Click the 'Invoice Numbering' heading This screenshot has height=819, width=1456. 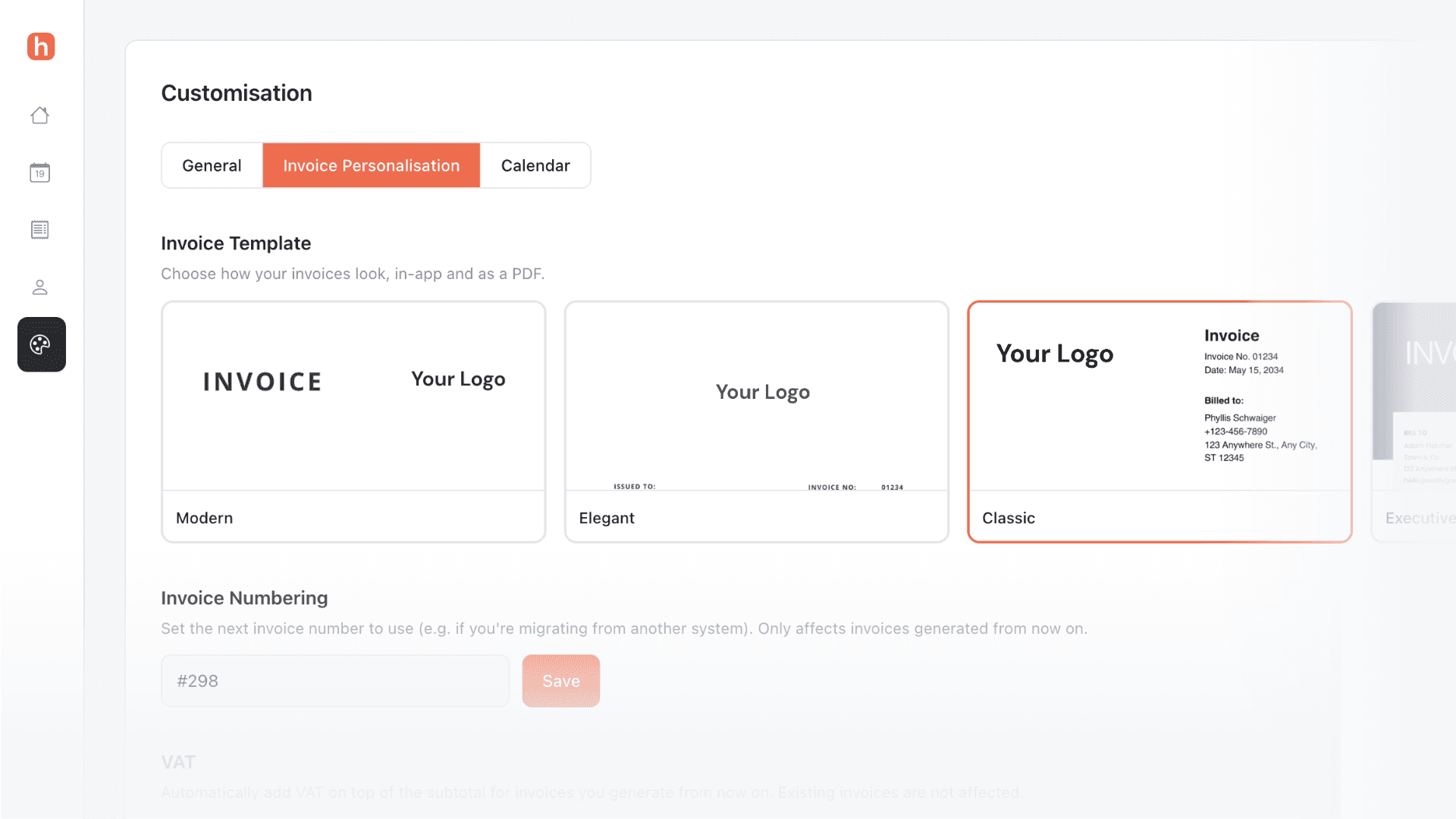click(244, 598)
